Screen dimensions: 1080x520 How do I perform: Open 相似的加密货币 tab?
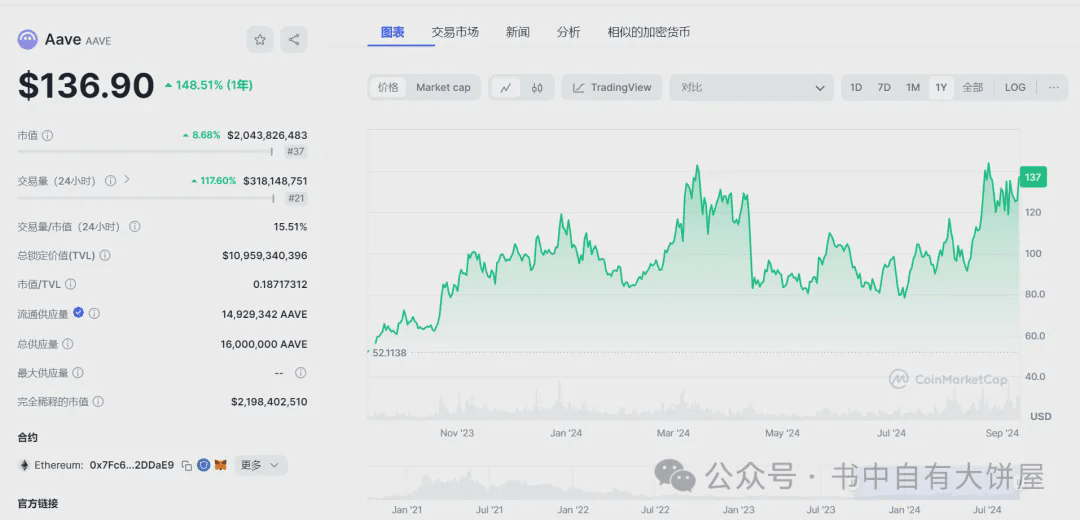(649, 32)
